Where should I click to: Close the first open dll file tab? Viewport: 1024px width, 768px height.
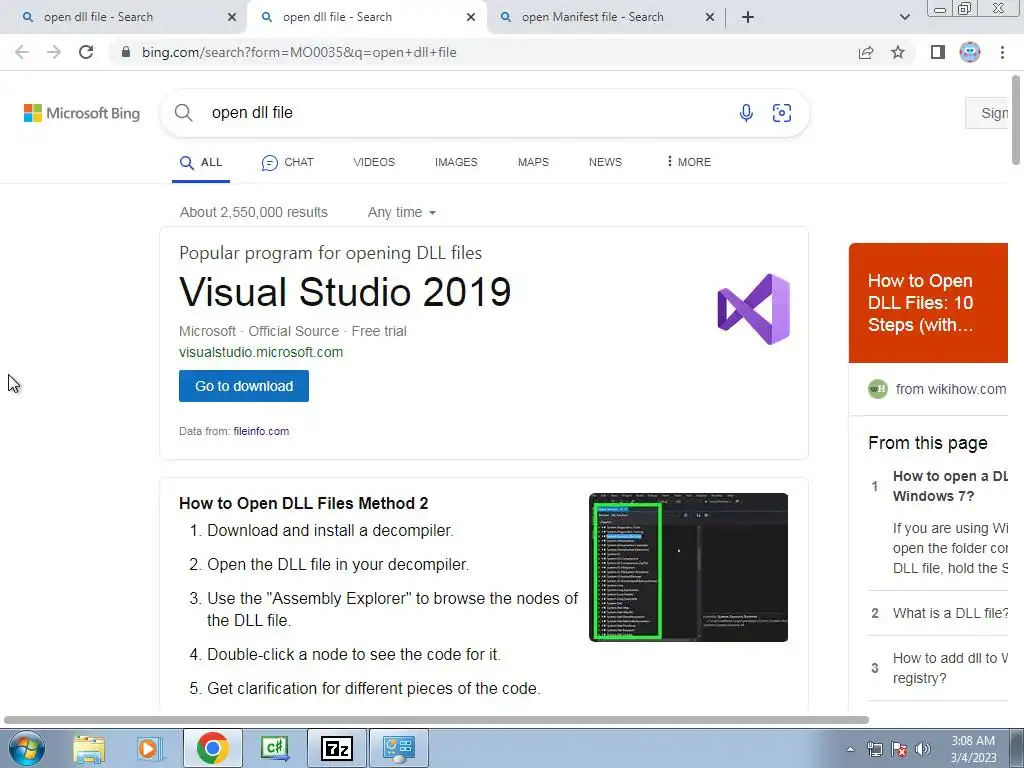pos(232,17)
